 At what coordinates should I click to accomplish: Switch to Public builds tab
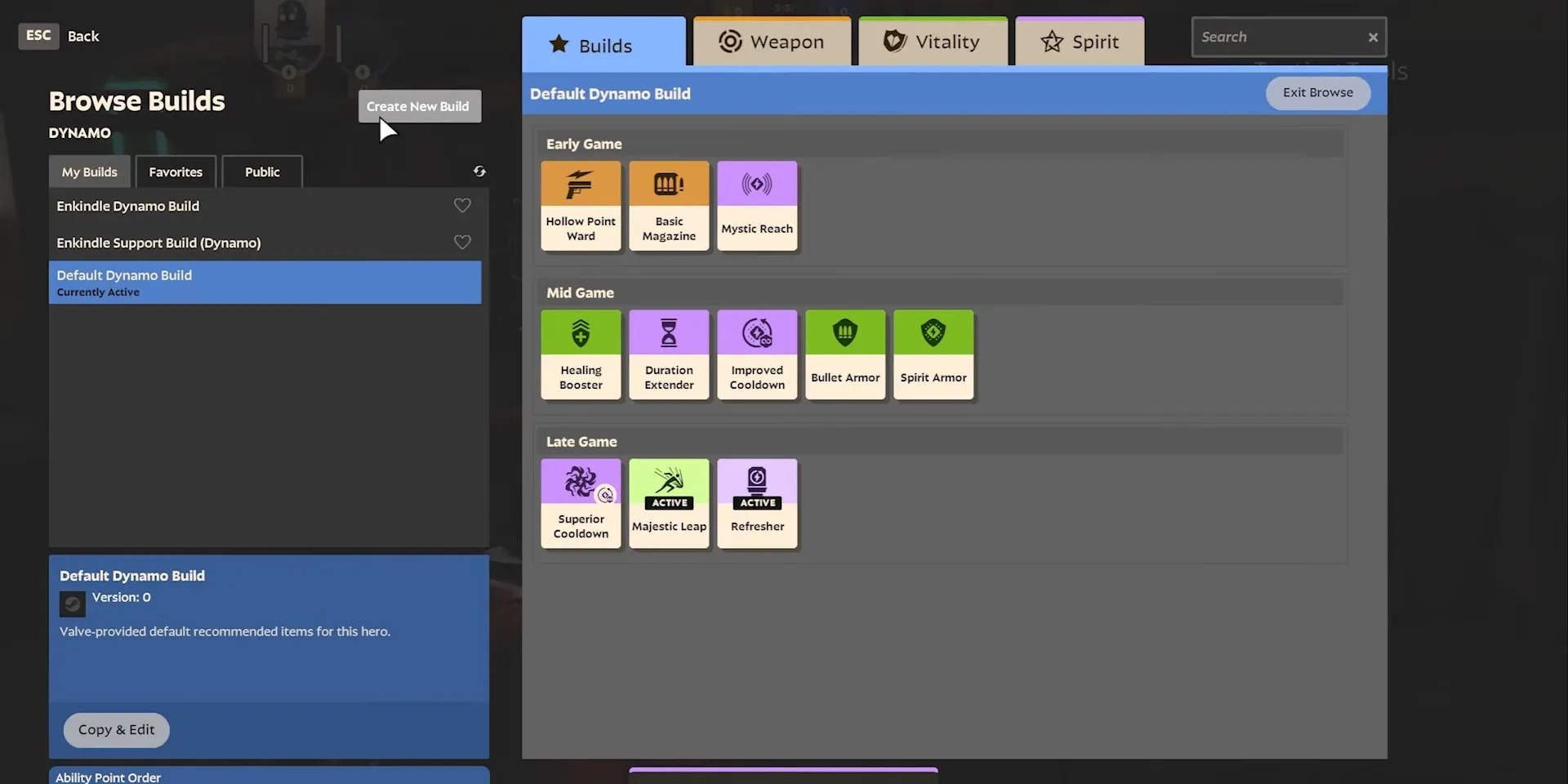(x=262, y=172)
